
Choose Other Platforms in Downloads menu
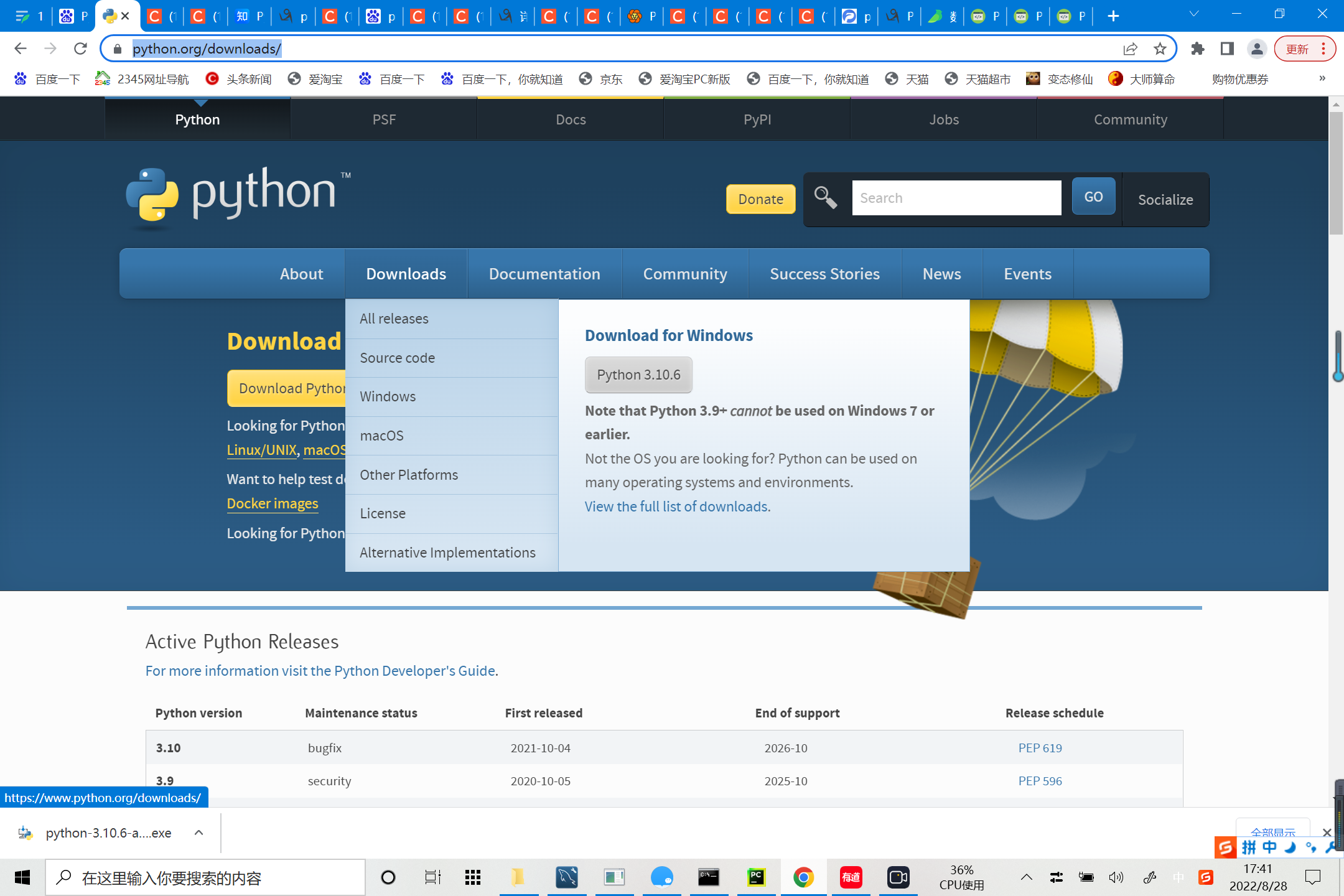tap(452, 475)
